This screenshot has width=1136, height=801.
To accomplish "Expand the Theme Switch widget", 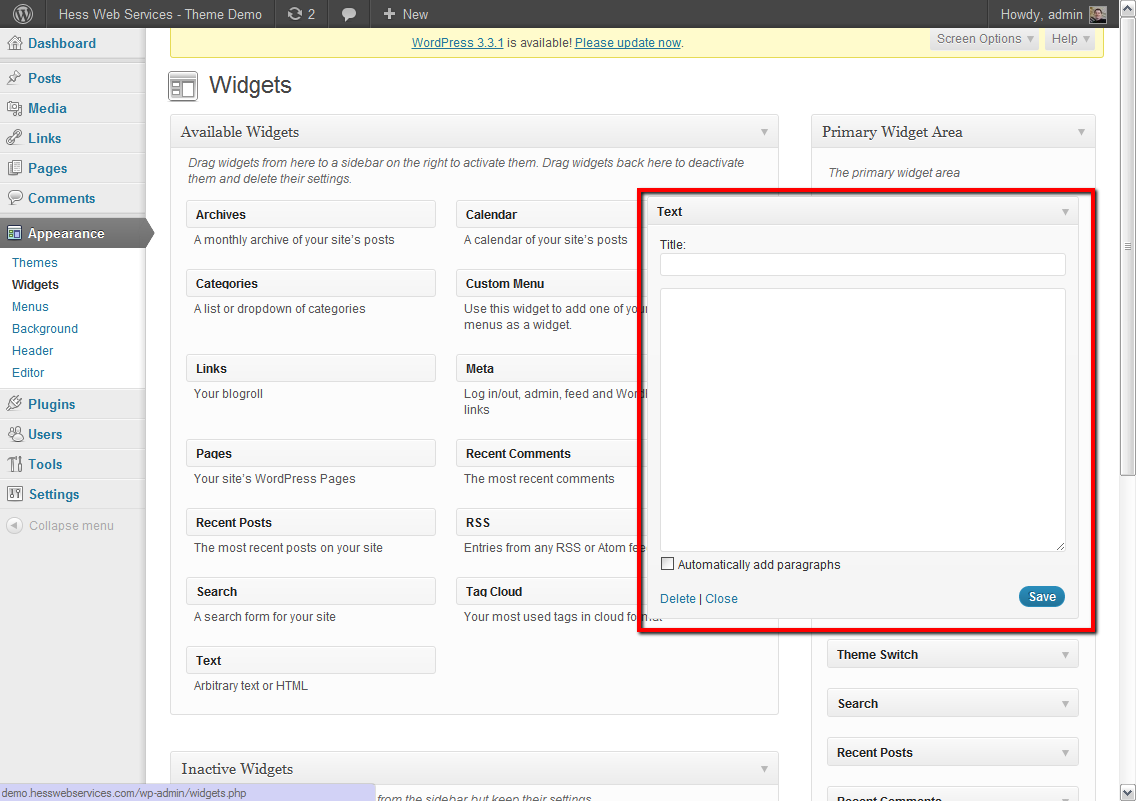I will click(952, 654).
